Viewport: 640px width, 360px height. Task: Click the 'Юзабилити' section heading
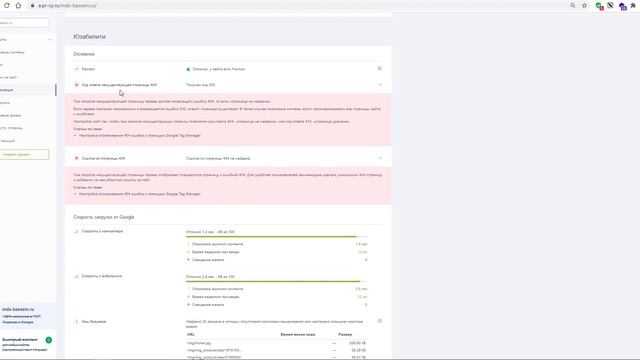tap(89, 37)
